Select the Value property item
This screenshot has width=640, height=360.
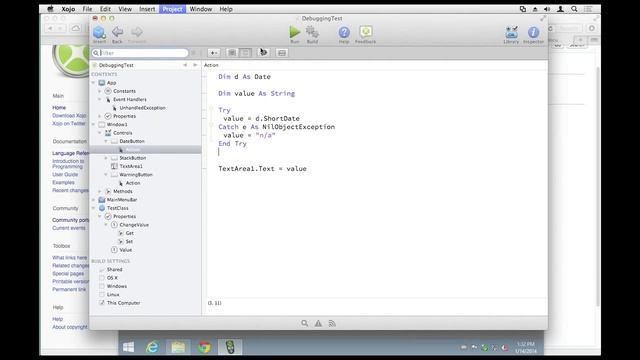[x=125, y=250]
